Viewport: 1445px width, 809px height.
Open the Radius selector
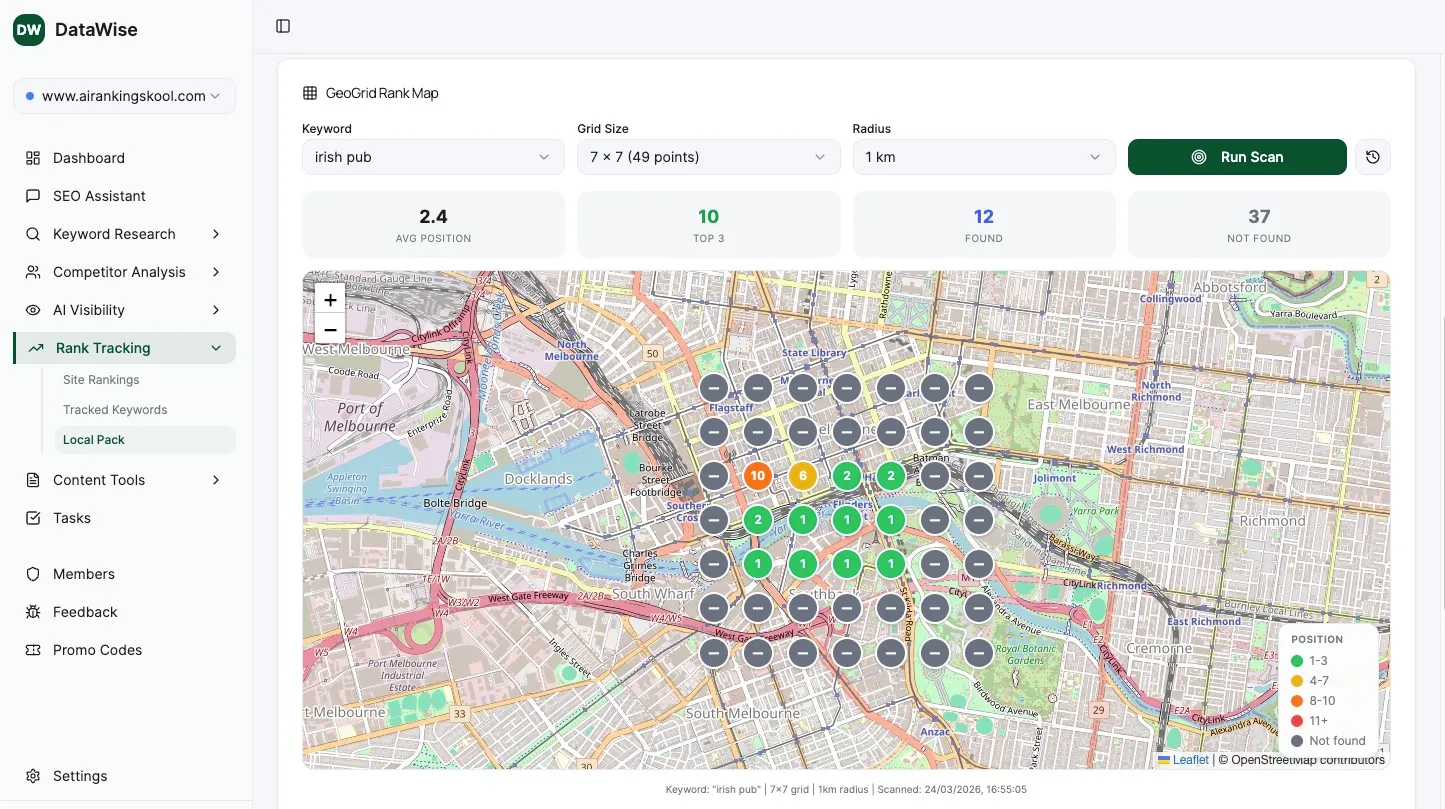(x=983, y=157)
